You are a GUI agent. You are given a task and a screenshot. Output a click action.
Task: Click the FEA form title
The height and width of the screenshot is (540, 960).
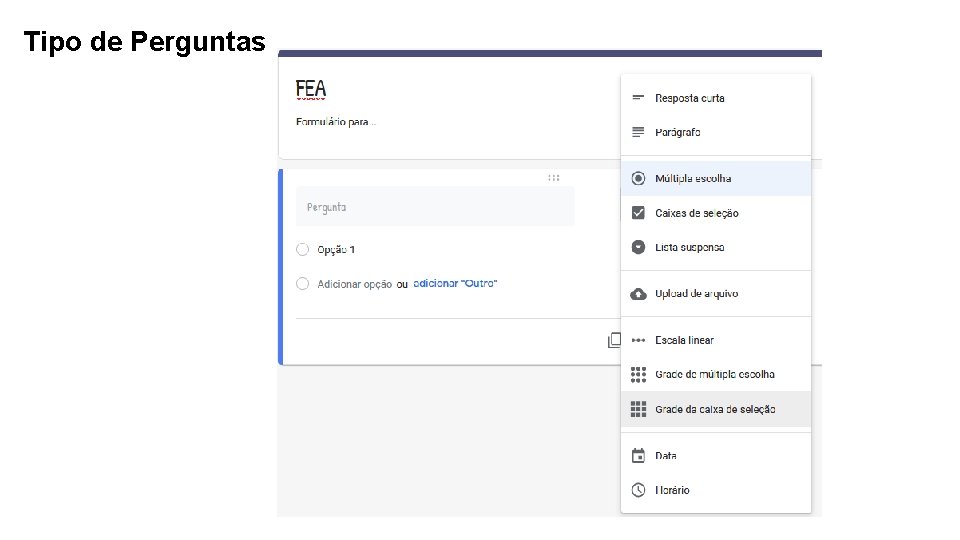point(311,89)
